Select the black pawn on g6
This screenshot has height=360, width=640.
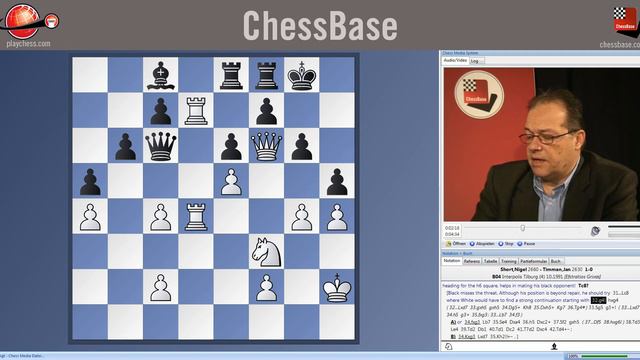pos(302,146)
